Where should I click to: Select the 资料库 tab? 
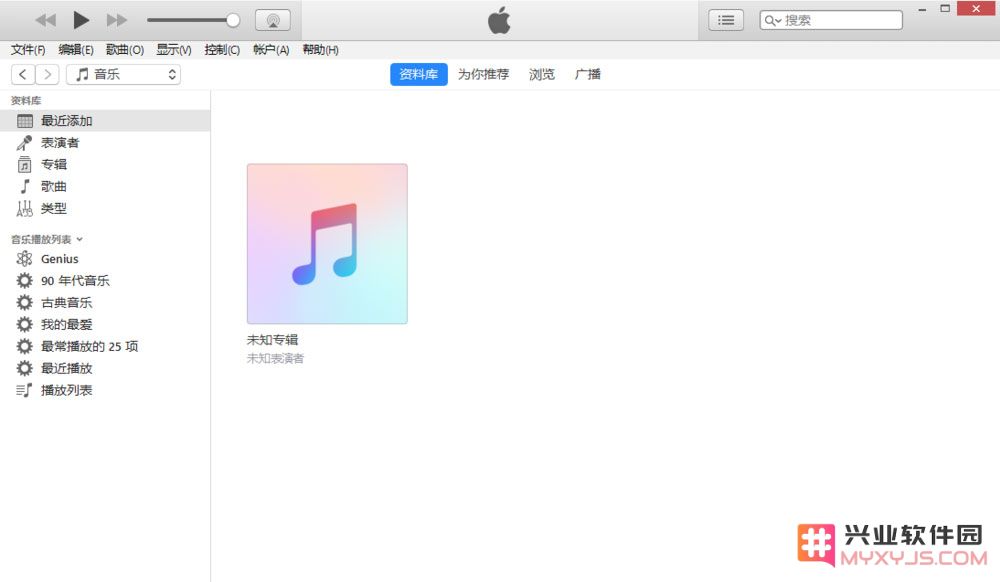coord(418,75)
